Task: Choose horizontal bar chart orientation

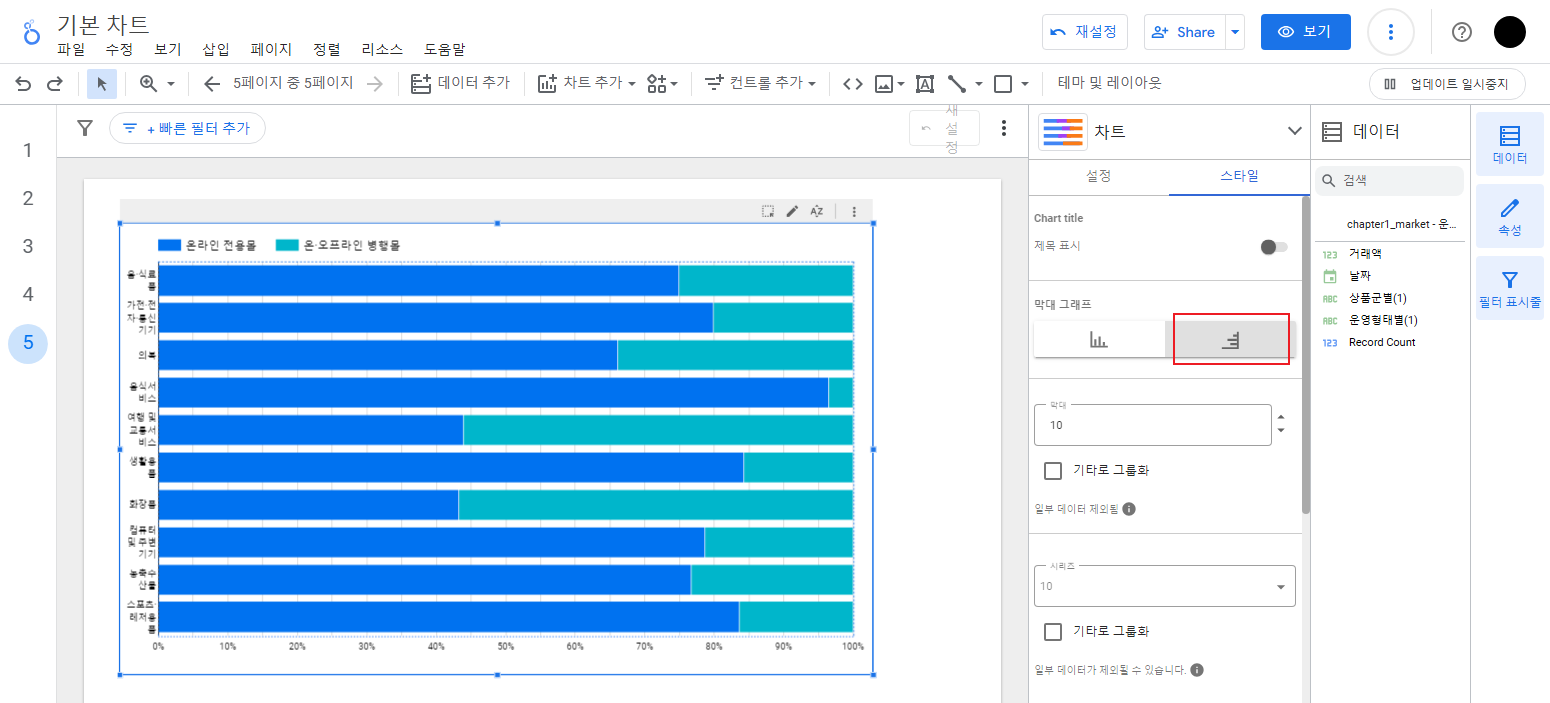Action: pyautogui.click(x=1230, y=340)
